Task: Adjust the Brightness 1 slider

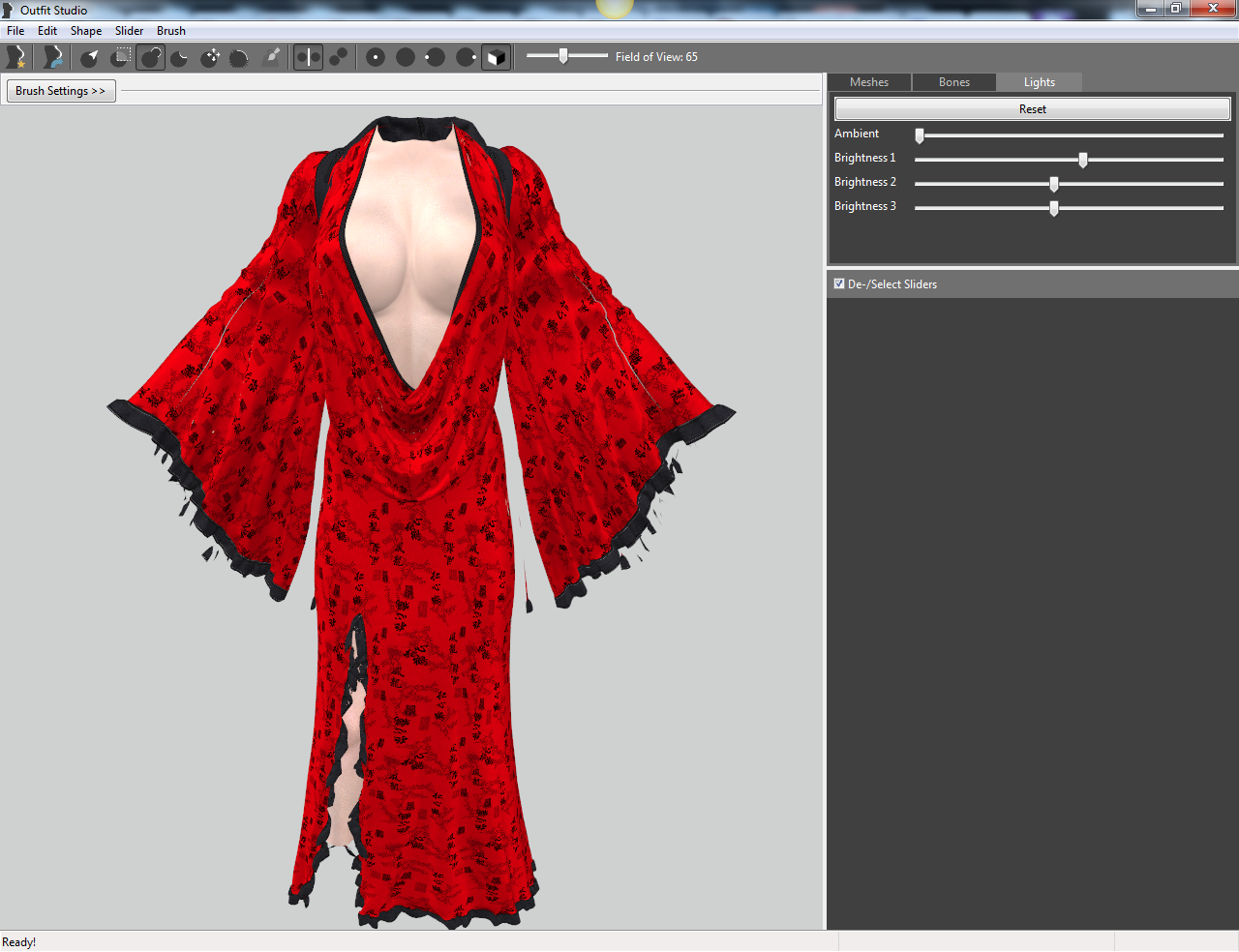Action: [1069, 160]
